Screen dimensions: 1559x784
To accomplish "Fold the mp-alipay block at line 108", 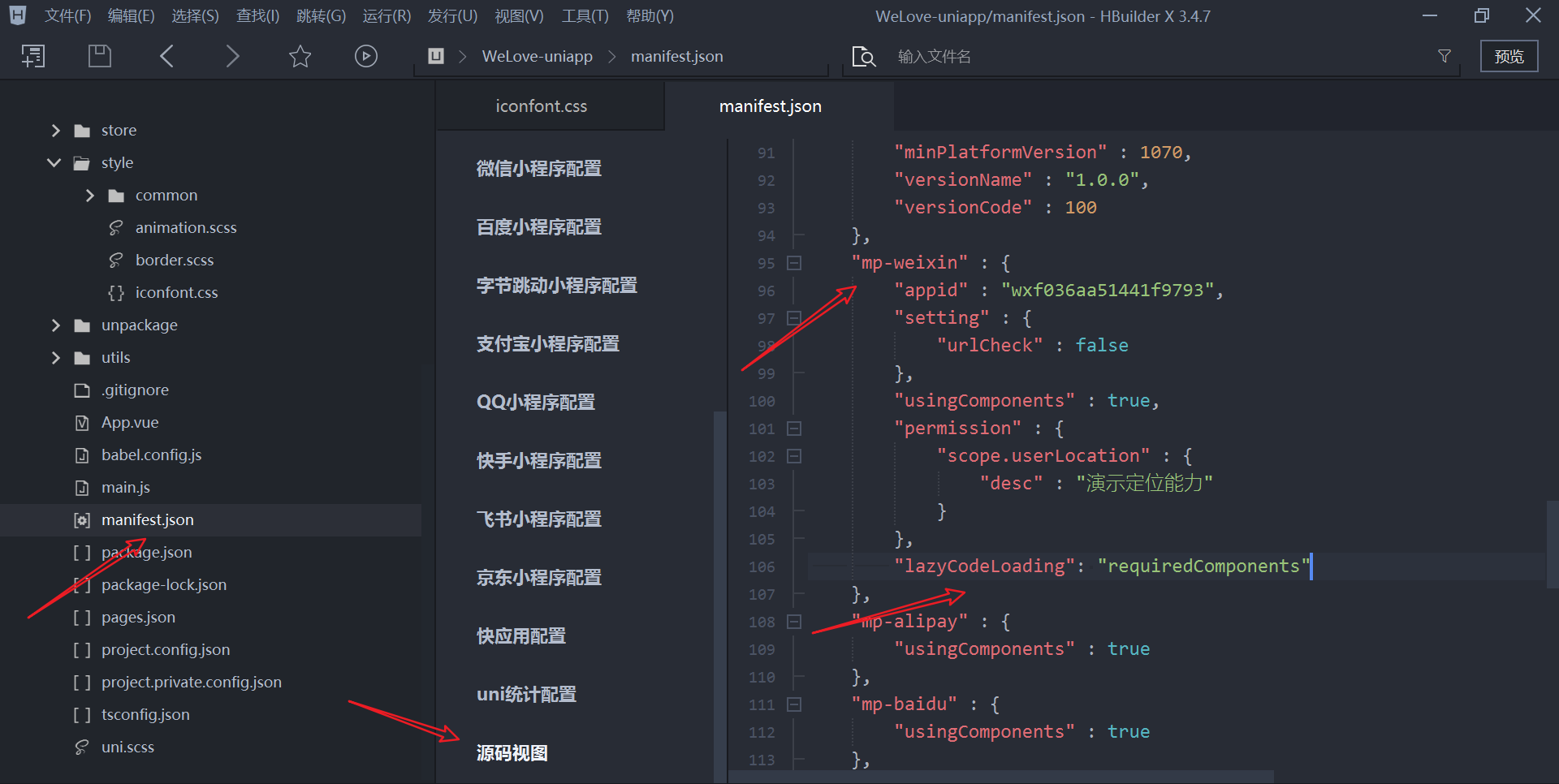I will (x=794, y=622).
